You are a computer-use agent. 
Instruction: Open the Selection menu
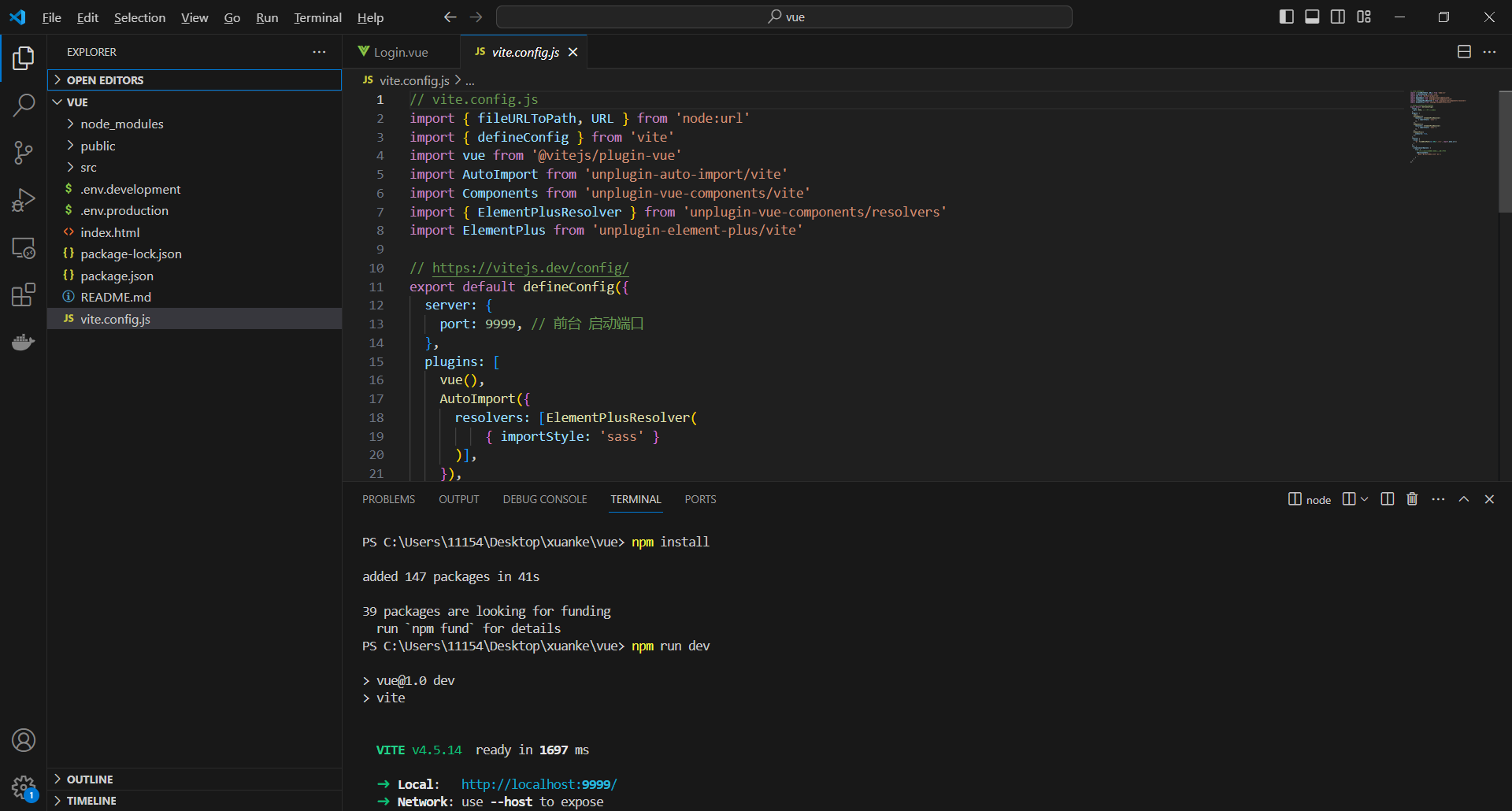click(139, 17)
